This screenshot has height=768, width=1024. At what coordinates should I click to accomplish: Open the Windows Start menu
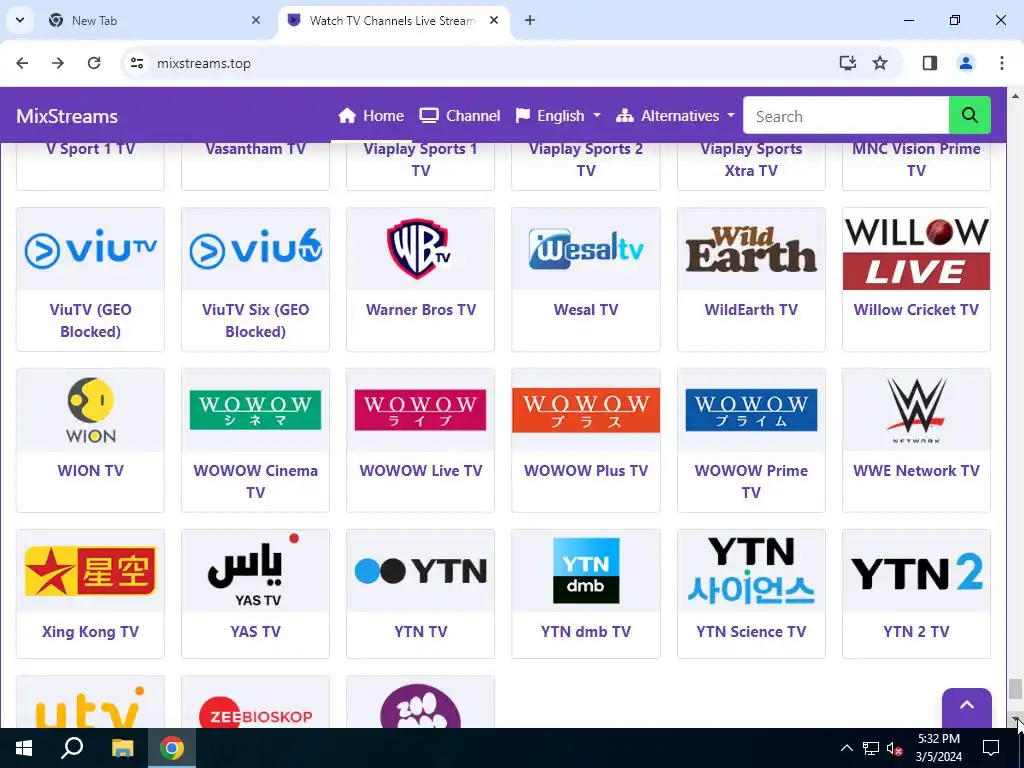[24, 748]
